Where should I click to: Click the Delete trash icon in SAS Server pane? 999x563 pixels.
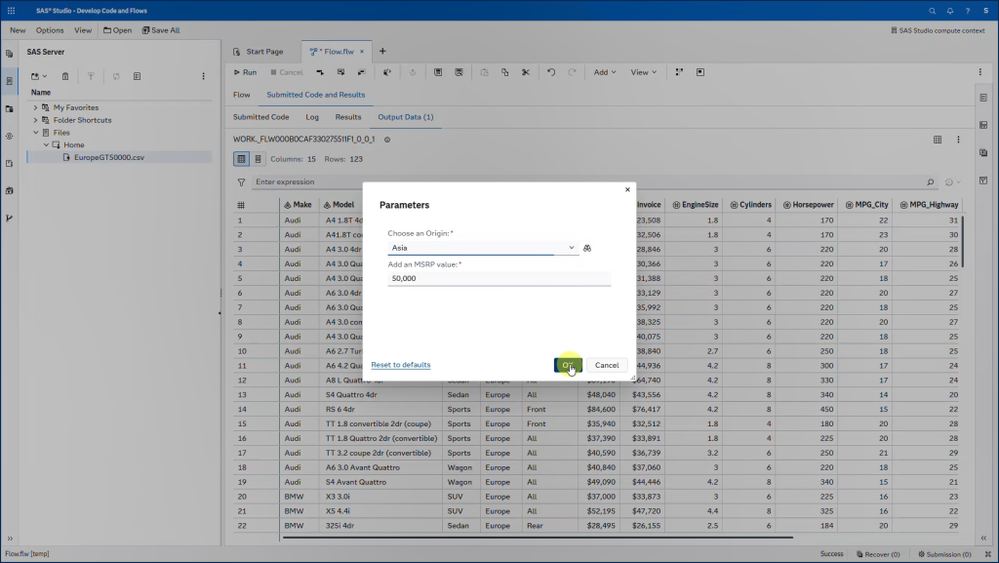(65, 76)
